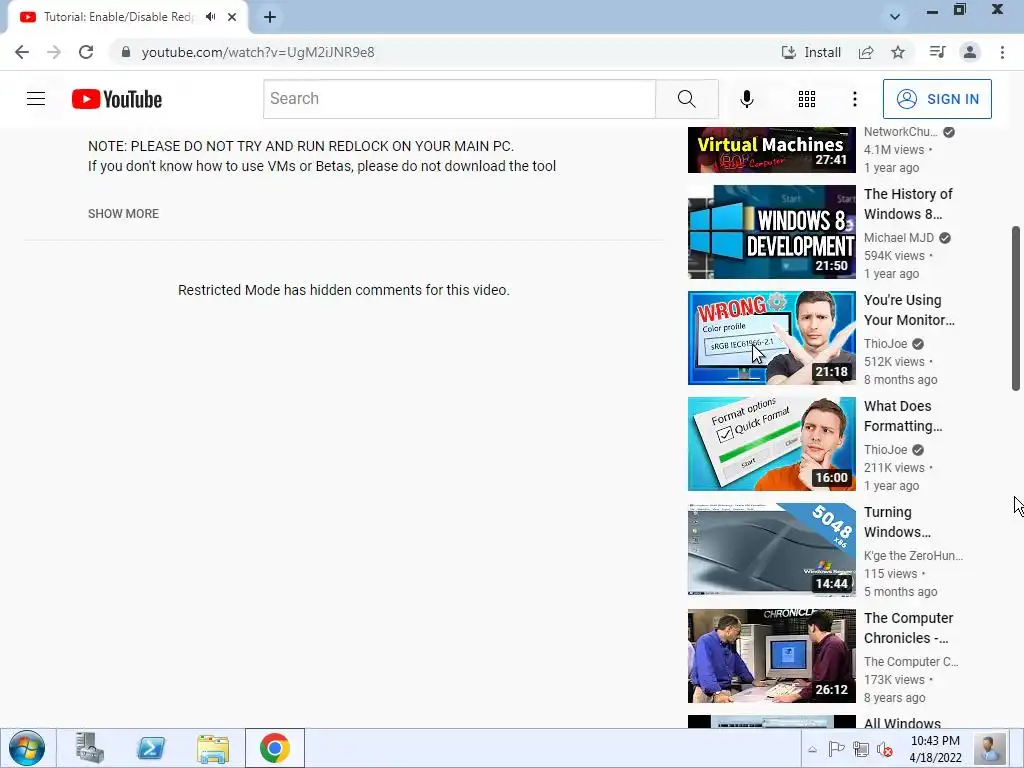Image resolution: width=1024 pixels, height=768 pixels.
Task: Click the page vertical scrollbar thumb
Action: (x=1016, y=308)
